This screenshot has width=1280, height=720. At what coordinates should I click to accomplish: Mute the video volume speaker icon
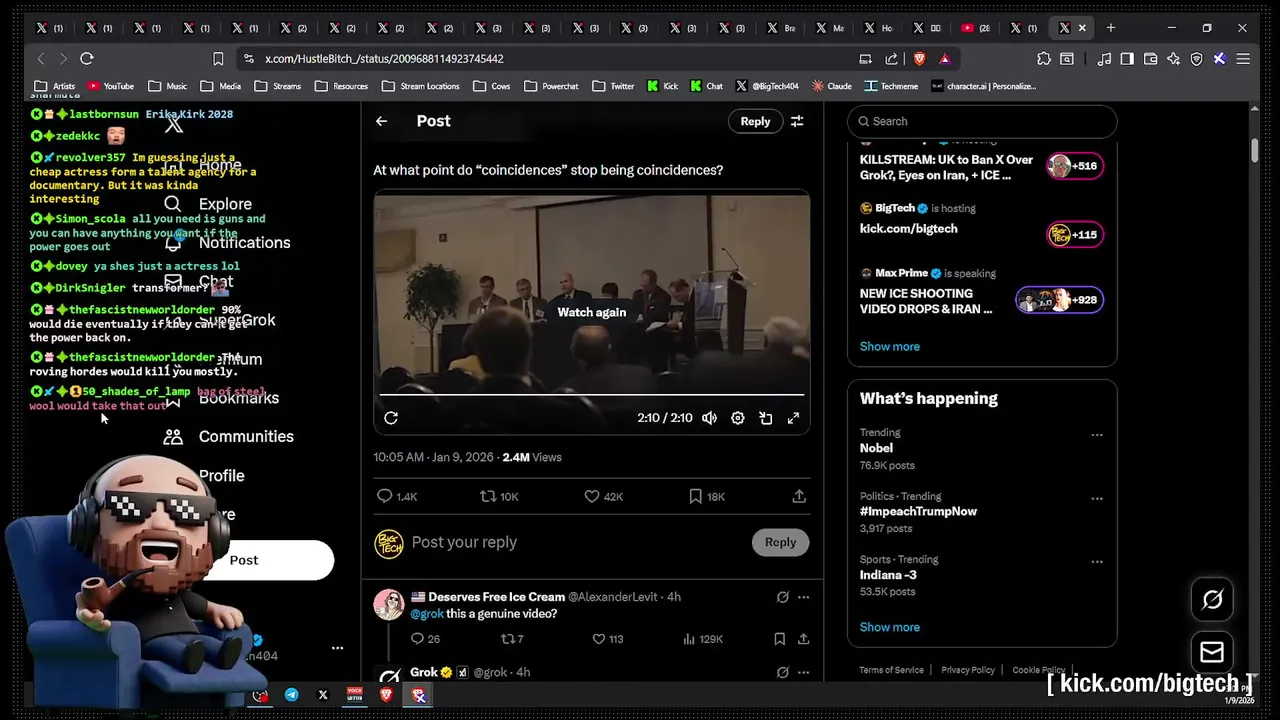pyautogui.click(x=709, y=418)
